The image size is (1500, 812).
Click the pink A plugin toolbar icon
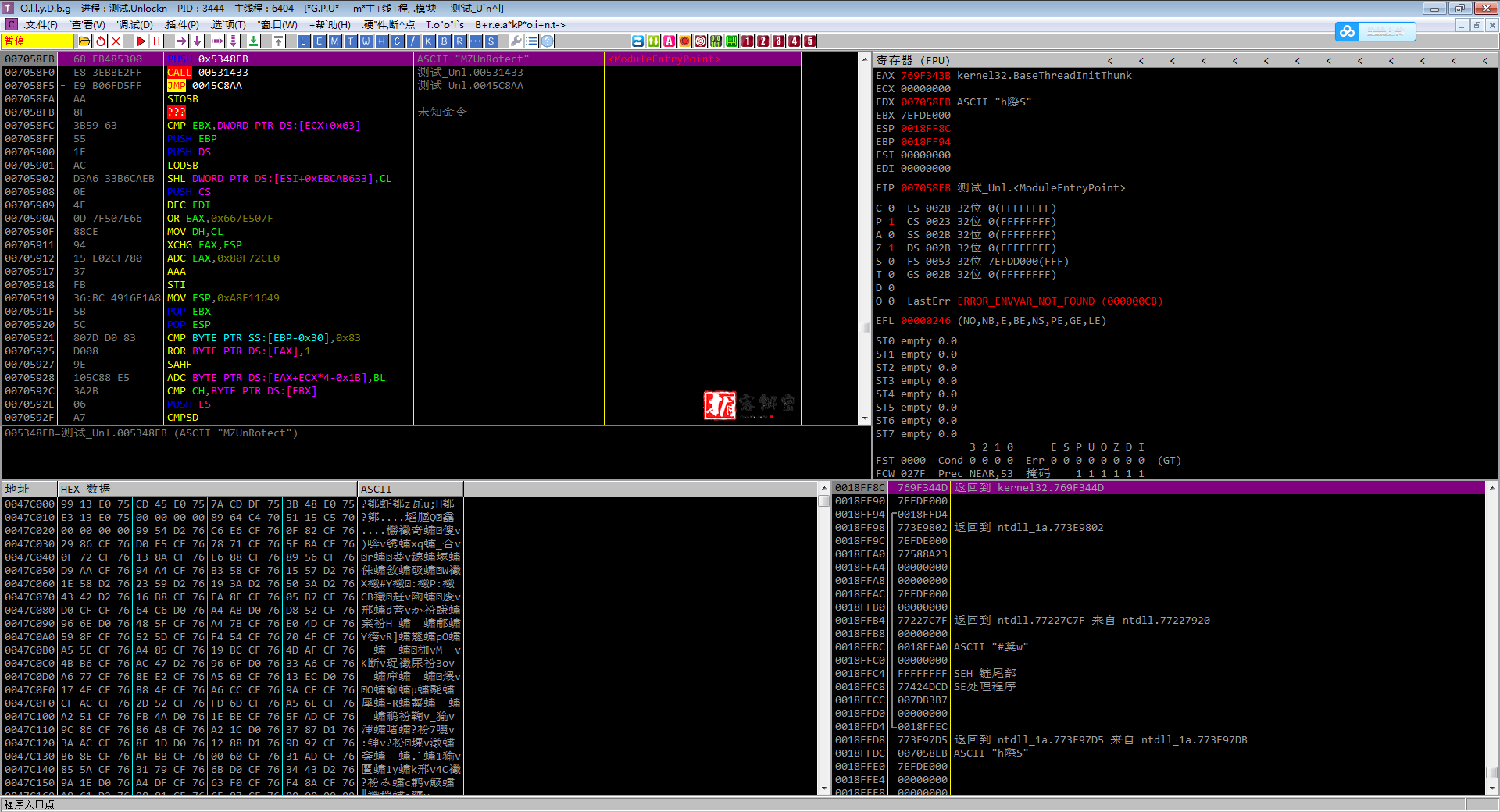[x=670, y=41]
